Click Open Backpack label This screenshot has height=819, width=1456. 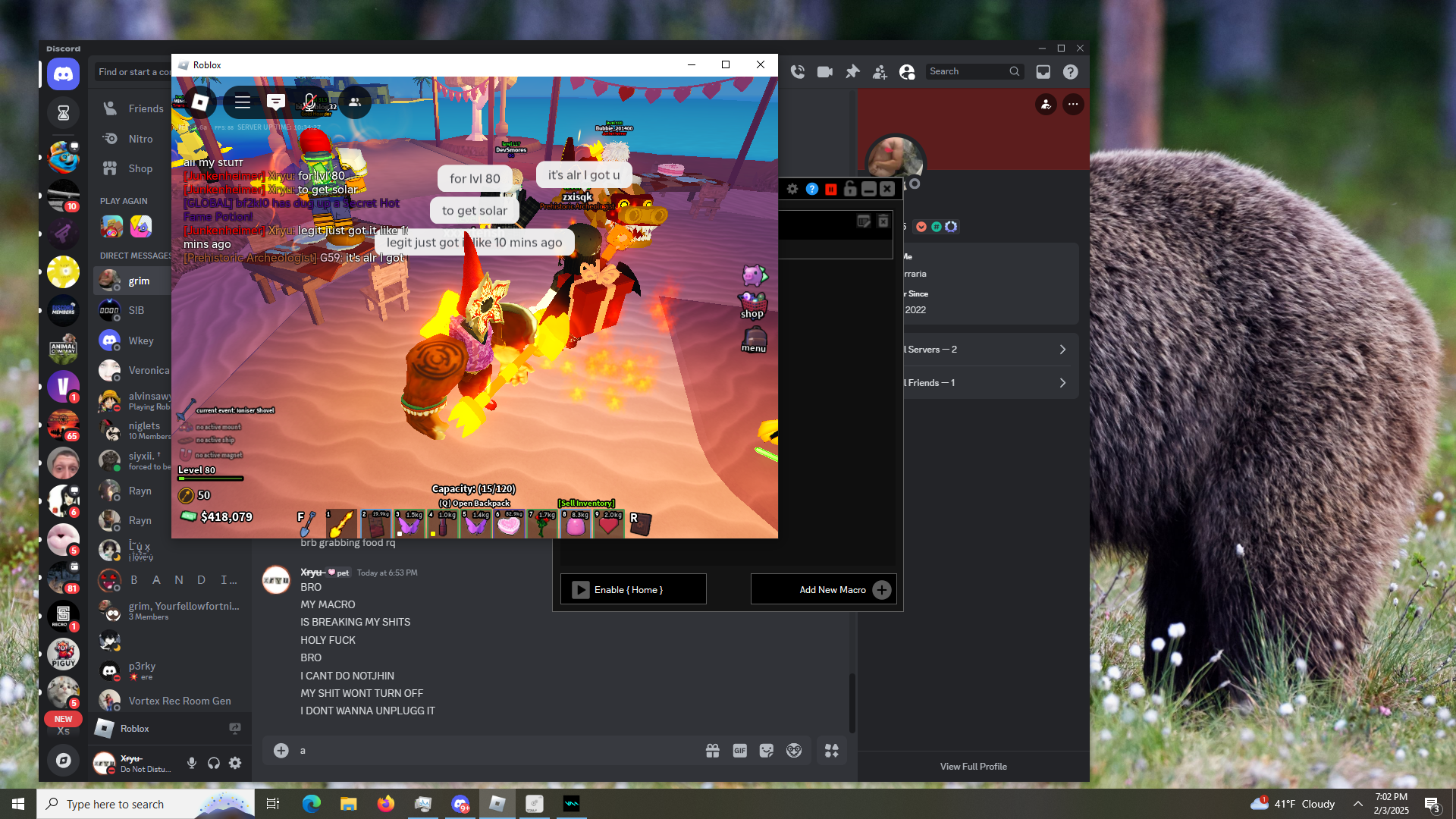475,503
